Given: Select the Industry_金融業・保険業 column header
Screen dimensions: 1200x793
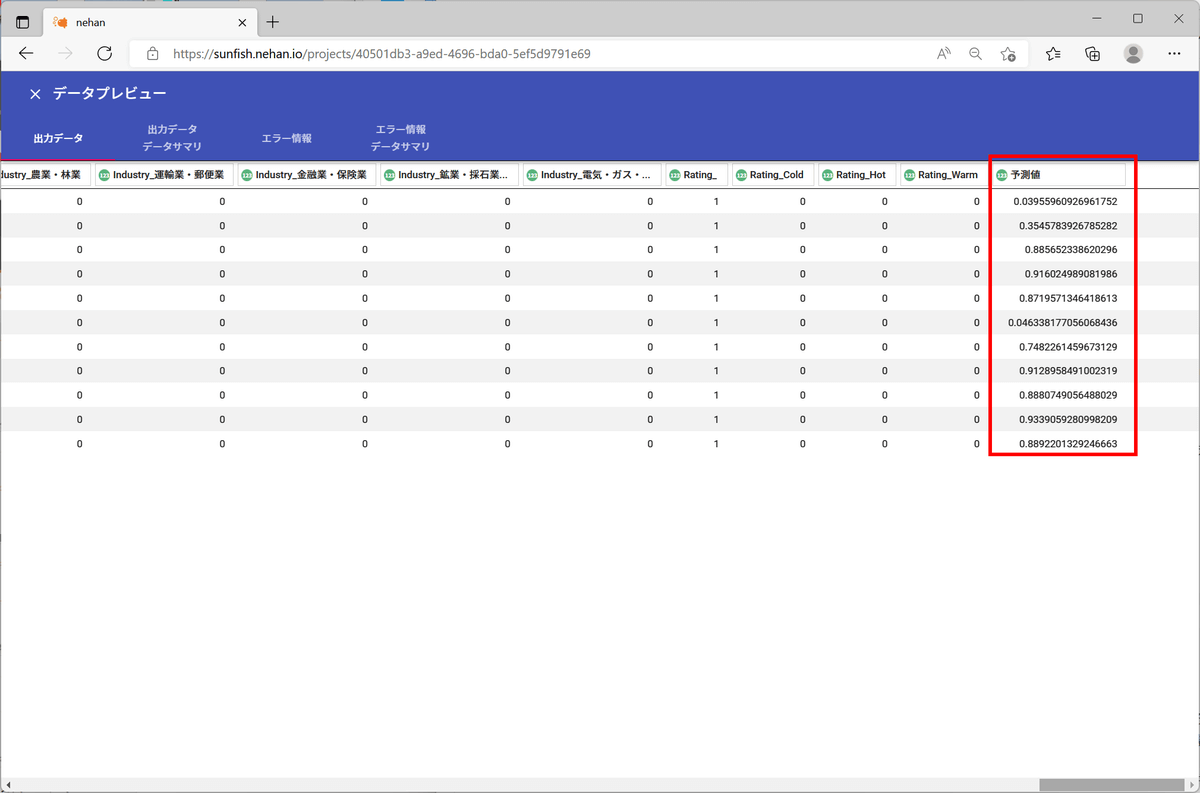Looking at the screenshot, I should click(x=307, y=175).
